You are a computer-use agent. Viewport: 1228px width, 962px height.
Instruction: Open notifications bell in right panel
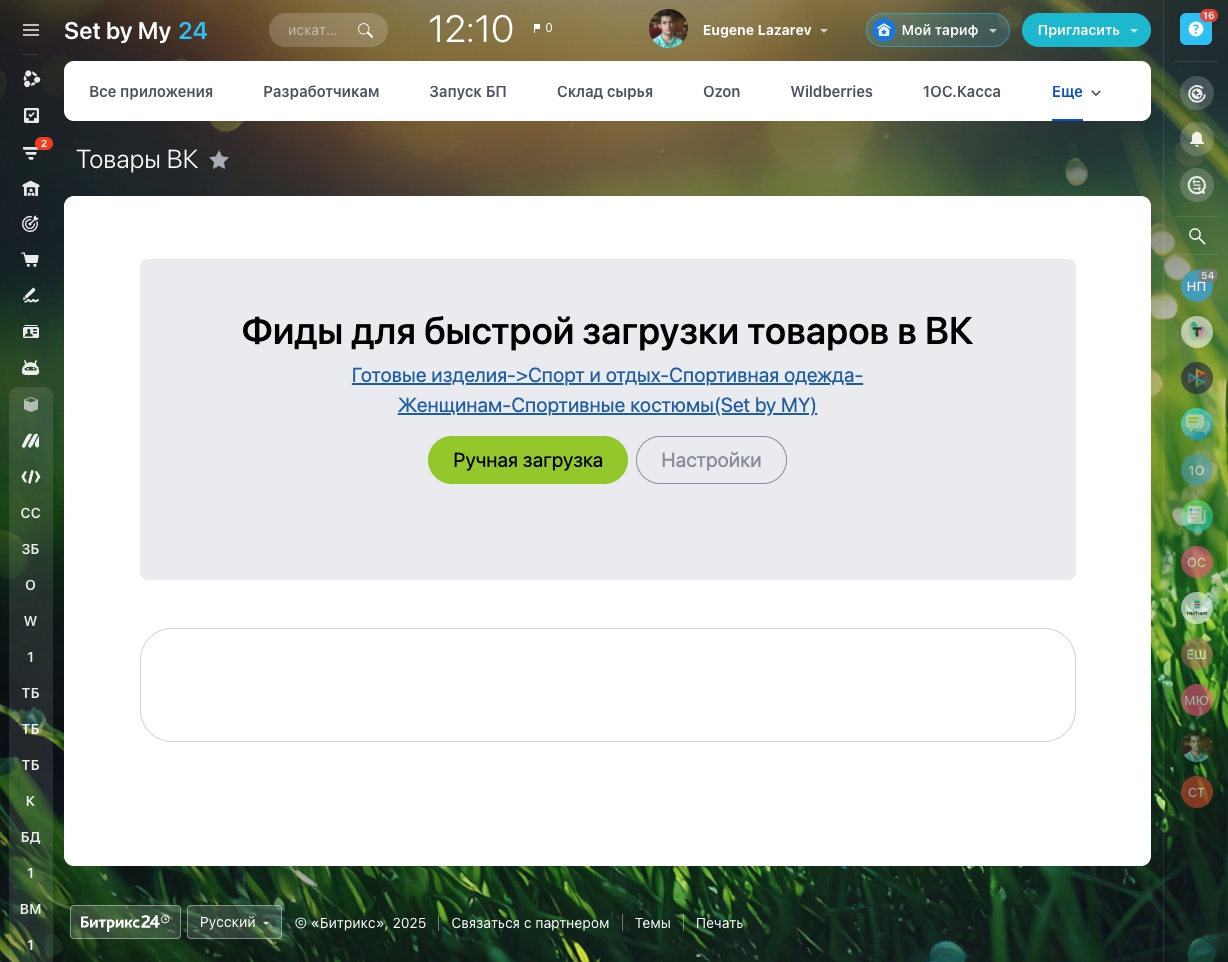point(1196,140)
